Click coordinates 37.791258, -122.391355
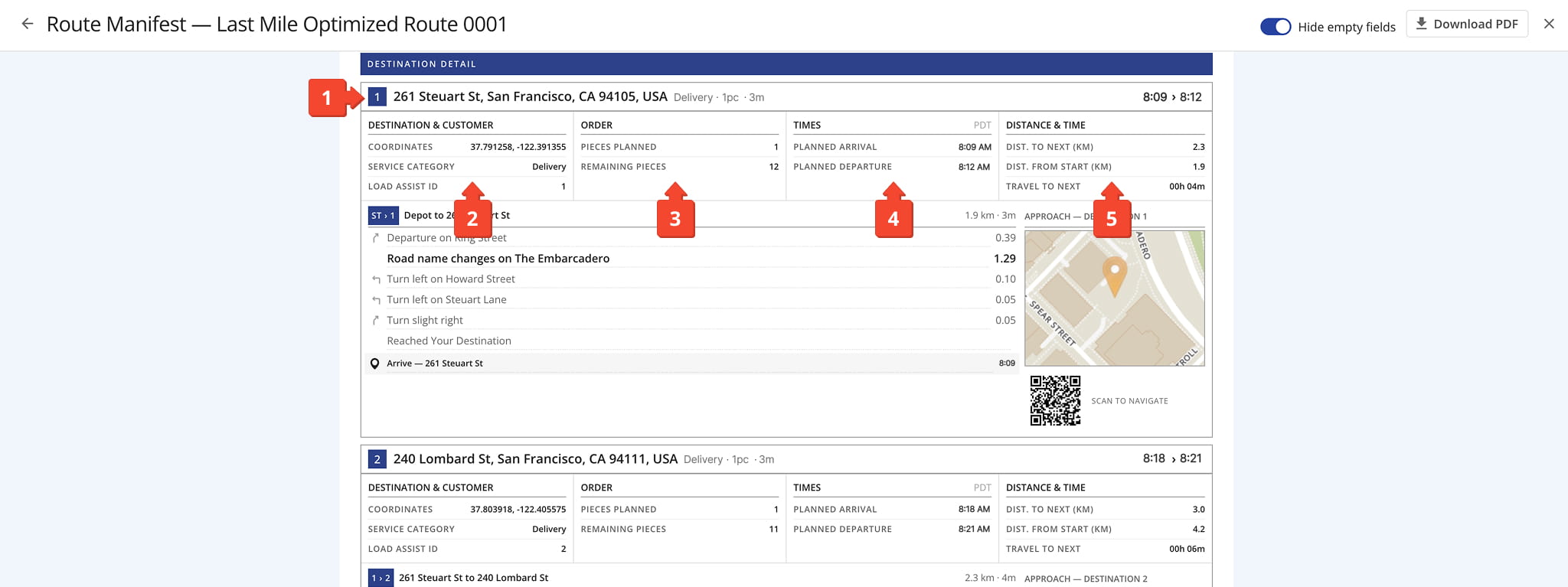The width and height of the screenshot is (1568, 587). click(518, 147)
